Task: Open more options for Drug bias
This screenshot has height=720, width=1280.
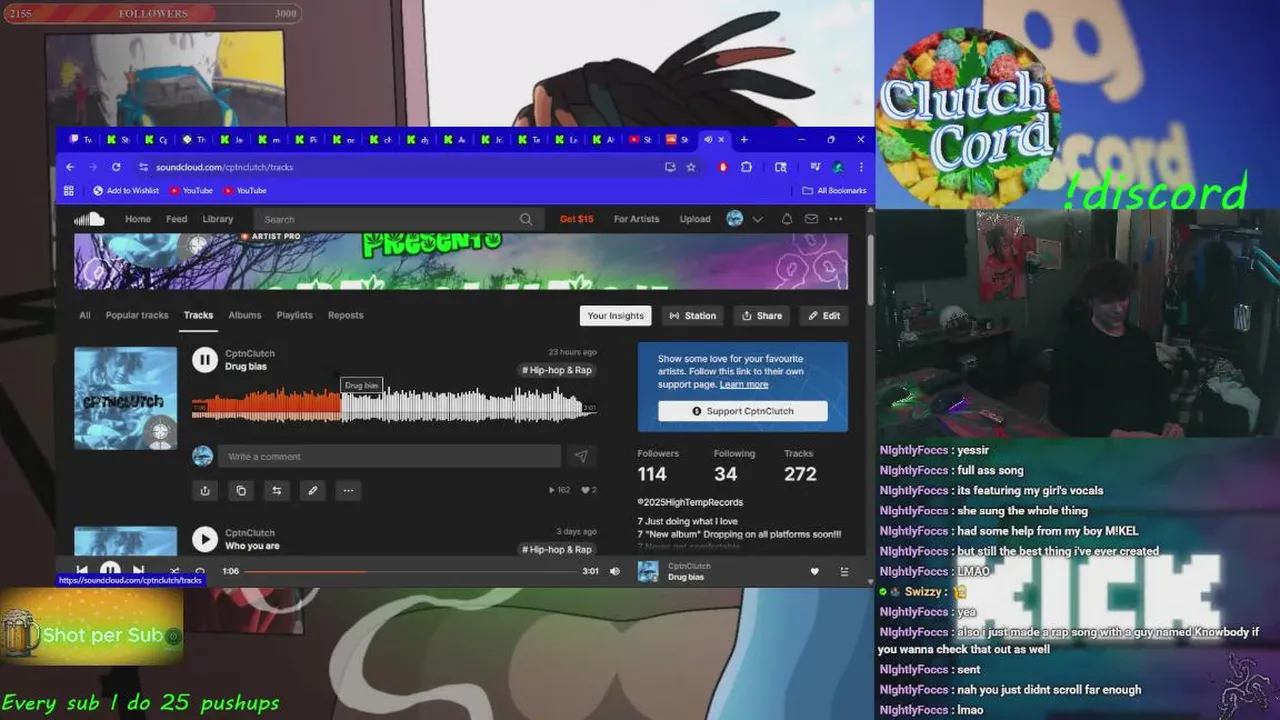Action: pyautogui.click(x=348, y=490)
